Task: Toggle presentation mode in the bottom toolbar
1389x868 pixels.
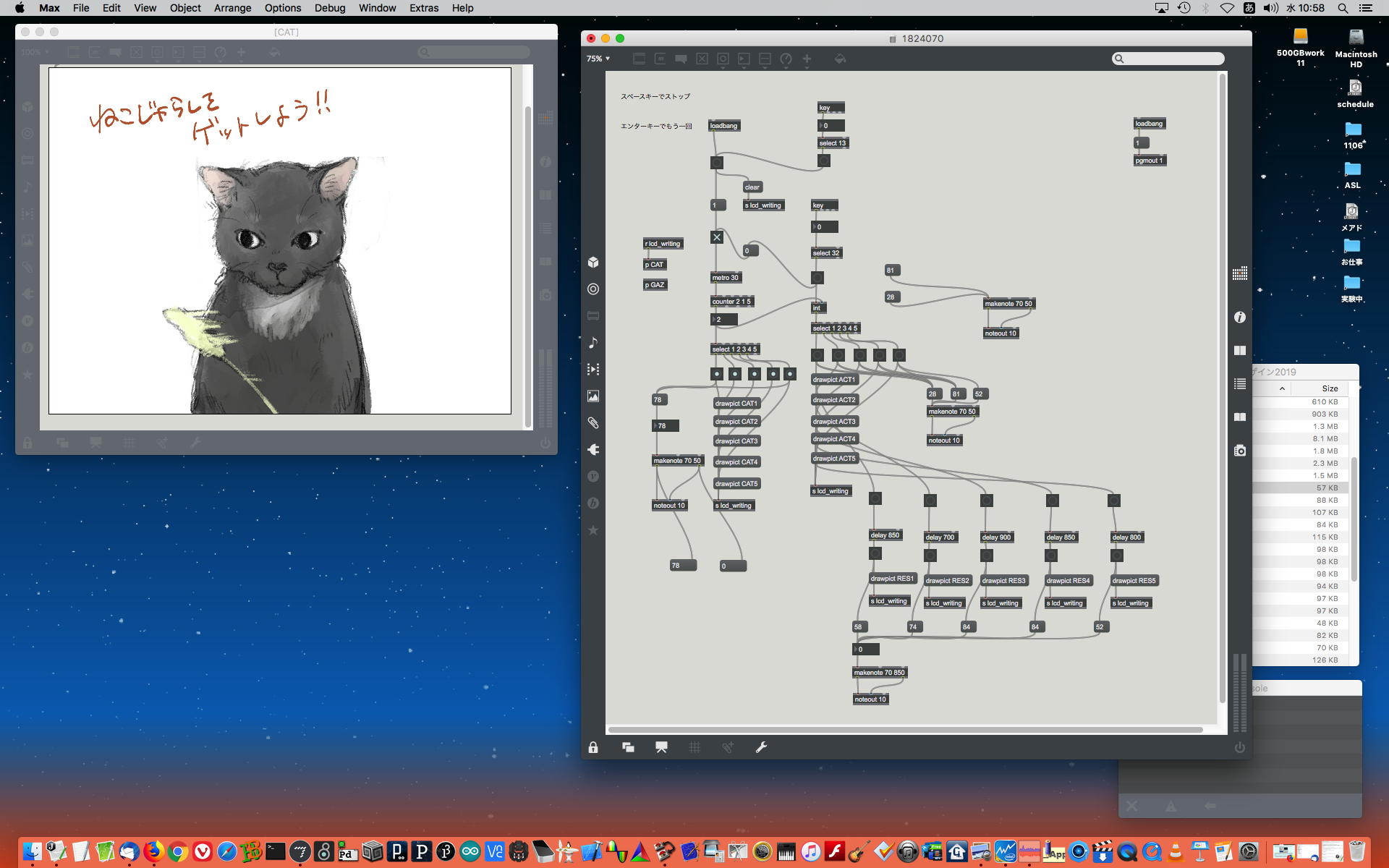Action: 661,747
